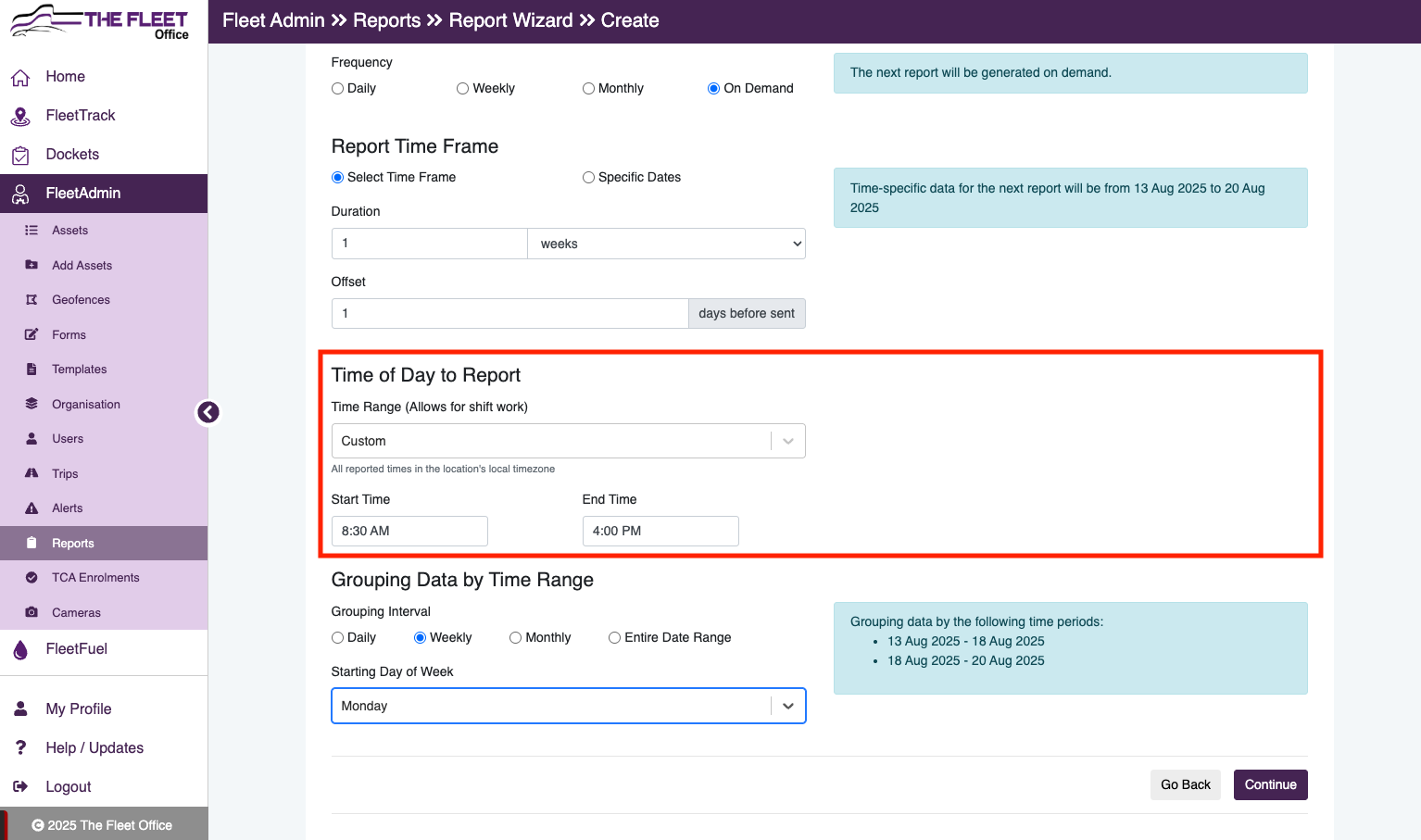Click the Go Back button
Screen dimensions: 1421x840
1185,784
